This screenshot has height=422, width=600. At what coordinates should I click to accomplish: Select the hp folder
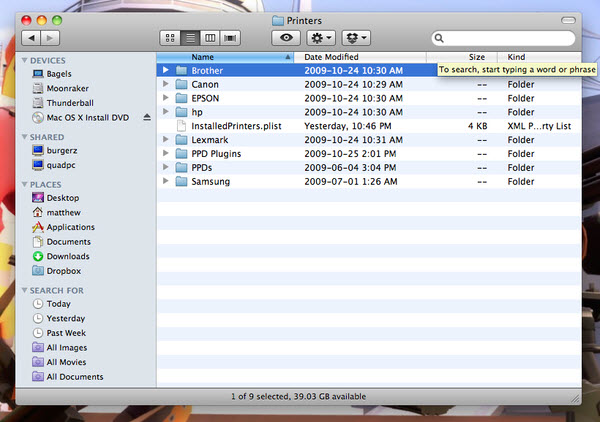(369, 112)
